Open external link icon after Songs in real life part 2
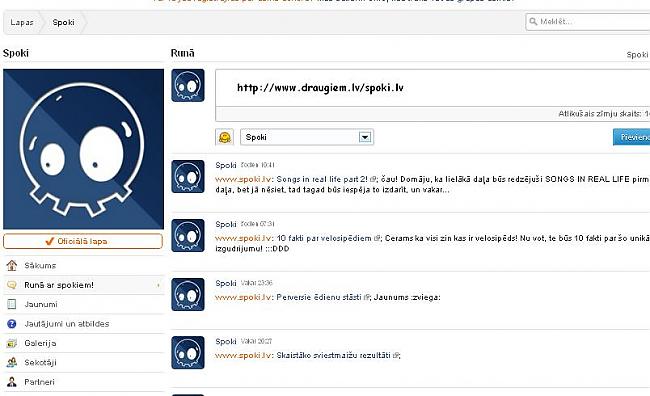 click(x=372, y=179)
